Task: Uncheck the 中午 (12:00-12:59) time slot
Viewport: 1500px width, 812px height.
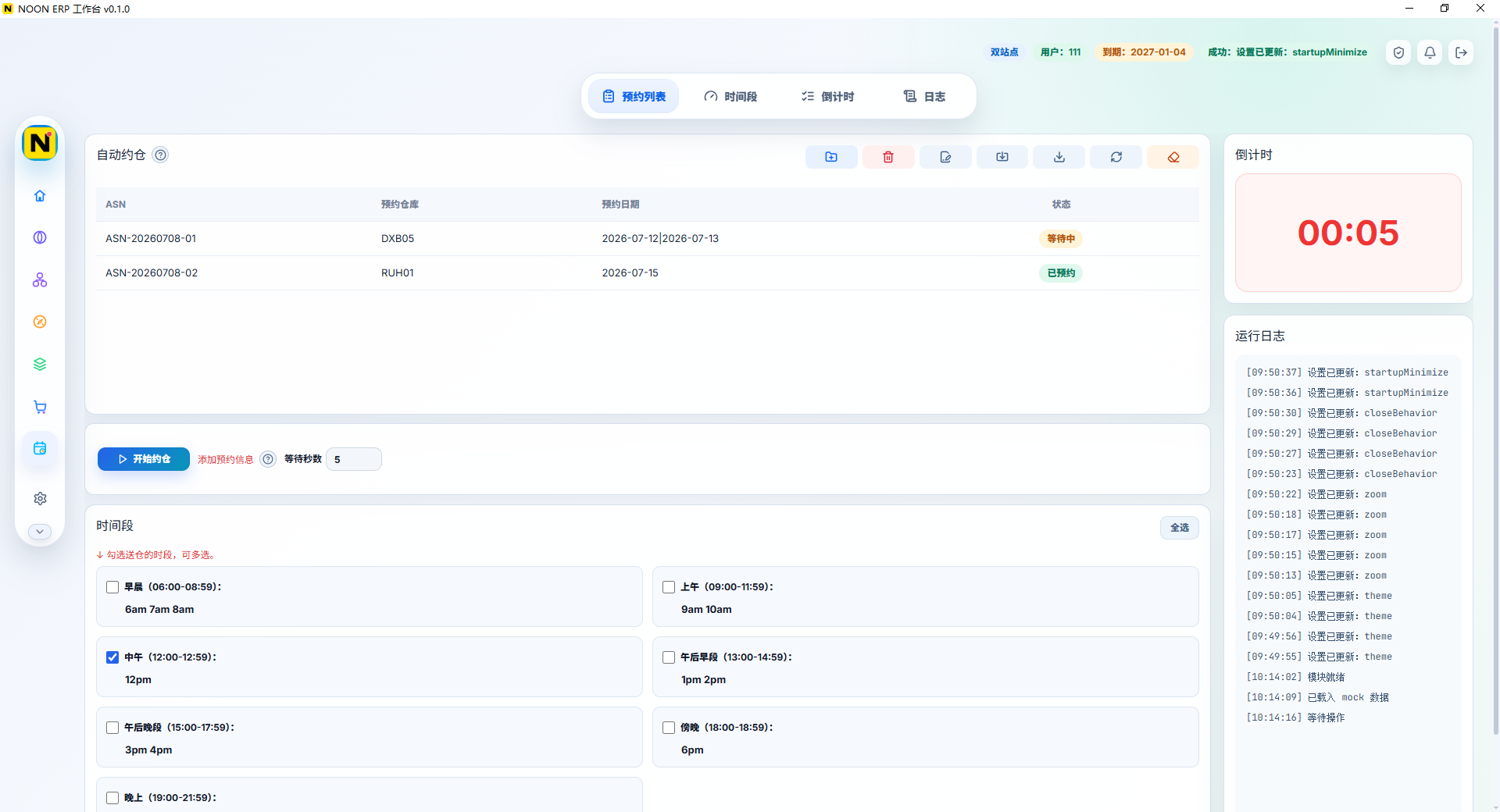Action: tap(112, 657)
